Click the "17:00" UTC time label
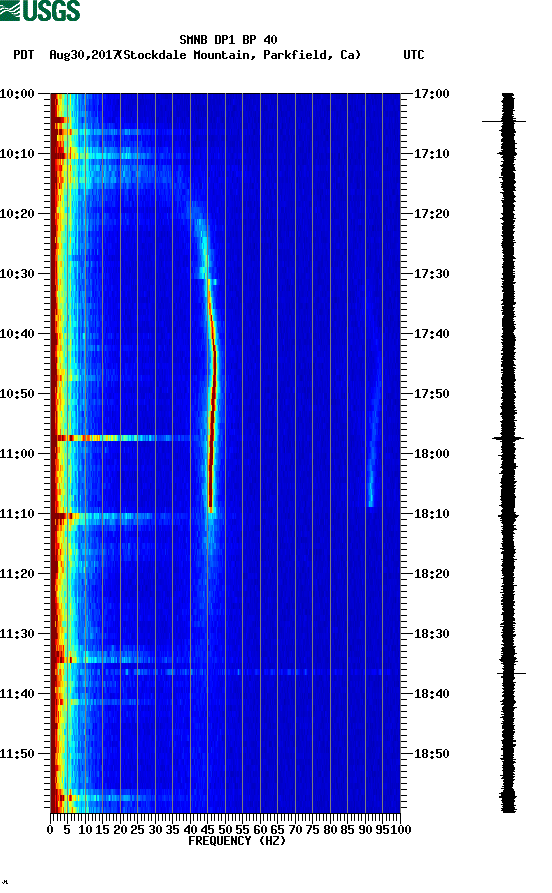This screenshot has width=552, height=893. (x=432, y=93)
